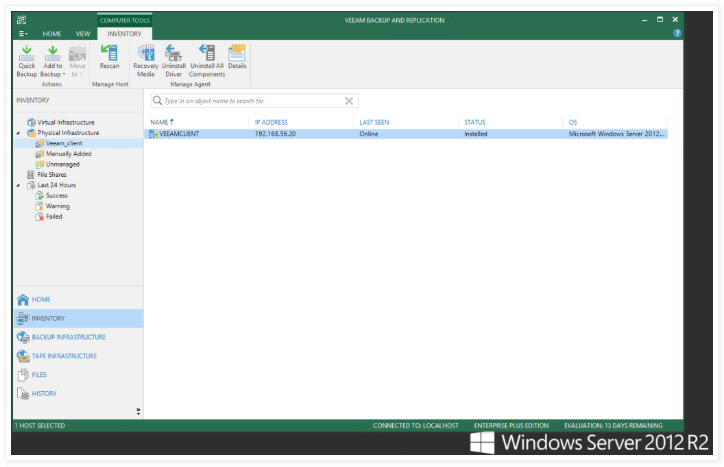Sort the list by IP Address column
Viewport: 724px width, 467px height.
pyautogui.click(x=270, y=122)
